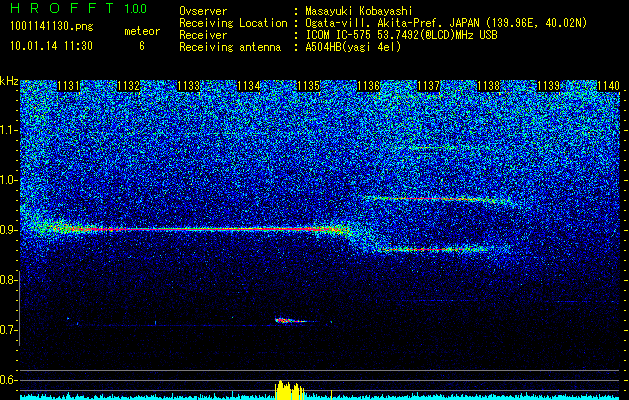This screenshot has width=629, height=400.
Task: Click the echo trace near 0.96 kHz
Action: 435,199
